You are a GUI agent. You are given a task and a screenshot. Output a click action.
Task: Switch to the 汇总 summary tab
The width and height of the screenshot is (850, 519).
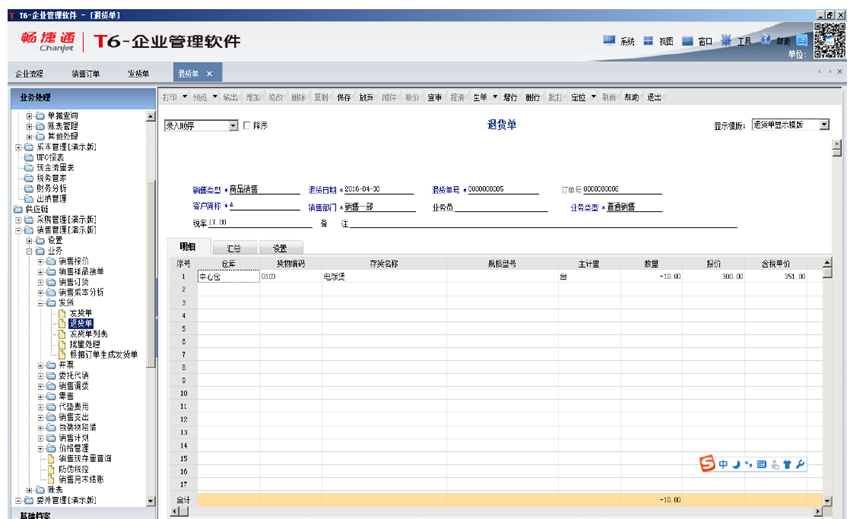point(234,248)
